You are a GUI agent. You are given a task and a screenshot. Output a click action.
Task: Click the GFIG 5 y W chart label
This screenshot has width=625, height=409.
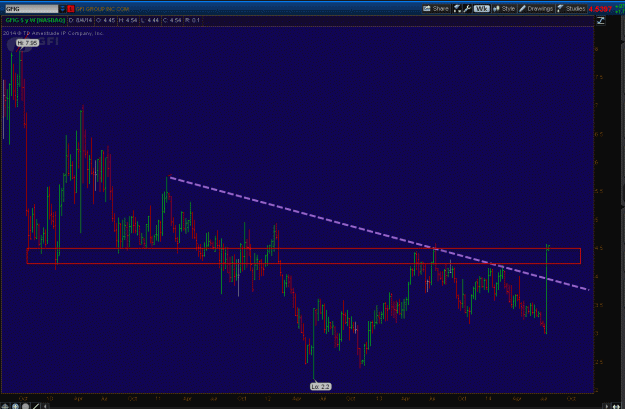(35, 20)
